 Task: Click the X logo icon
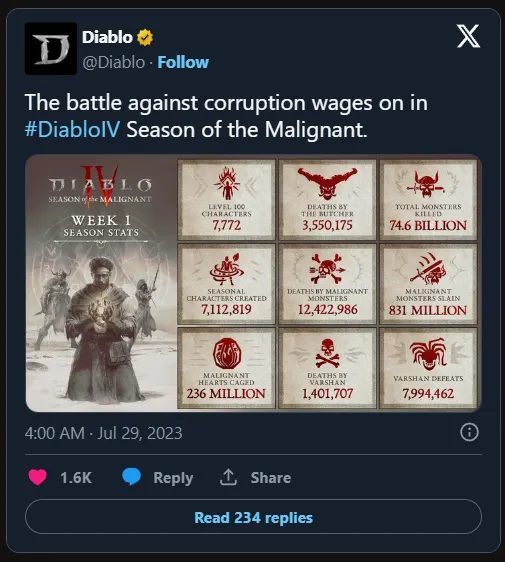468,36
